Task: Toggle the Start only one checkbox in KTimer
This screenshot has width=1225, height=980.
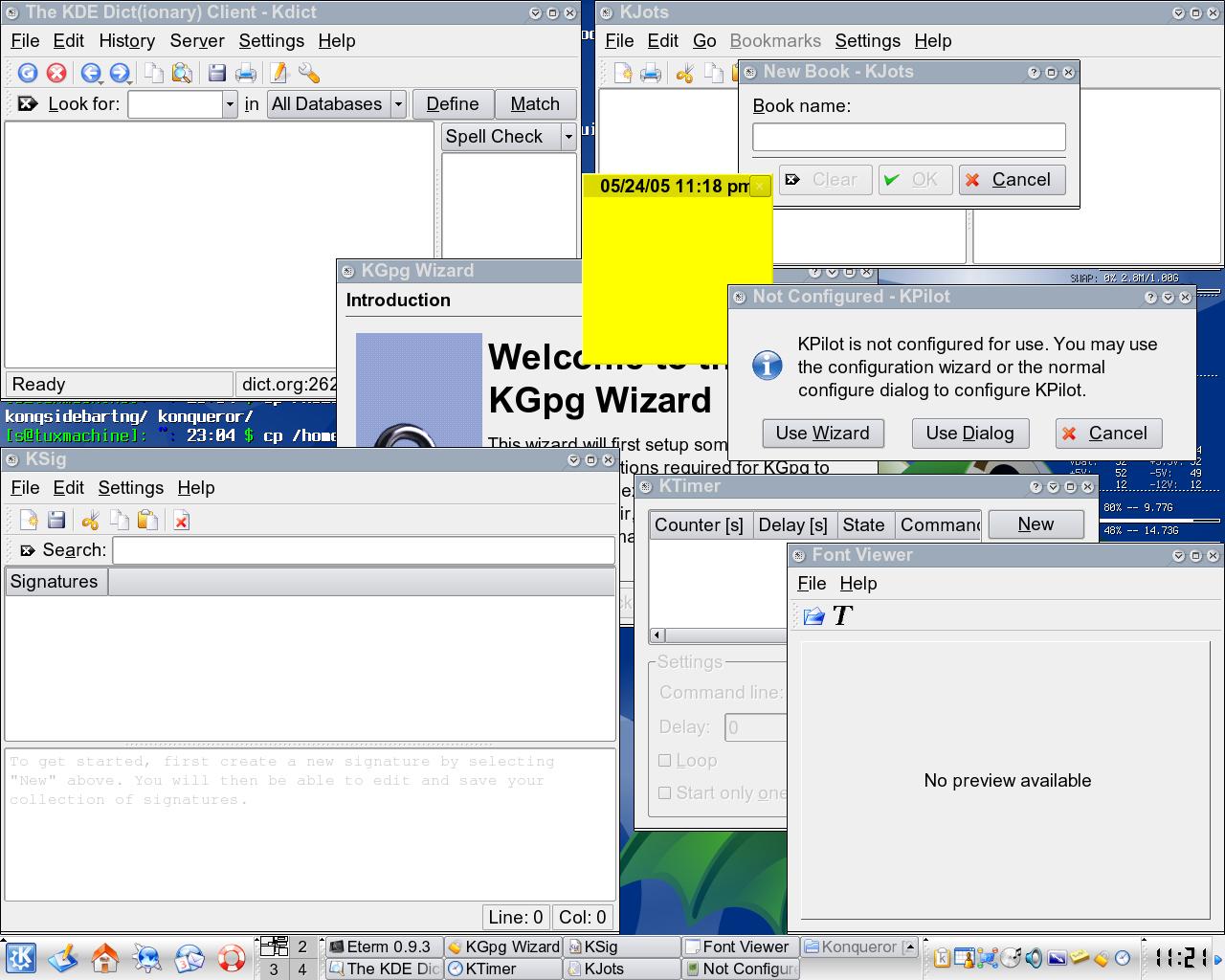Action: (664, 793)
